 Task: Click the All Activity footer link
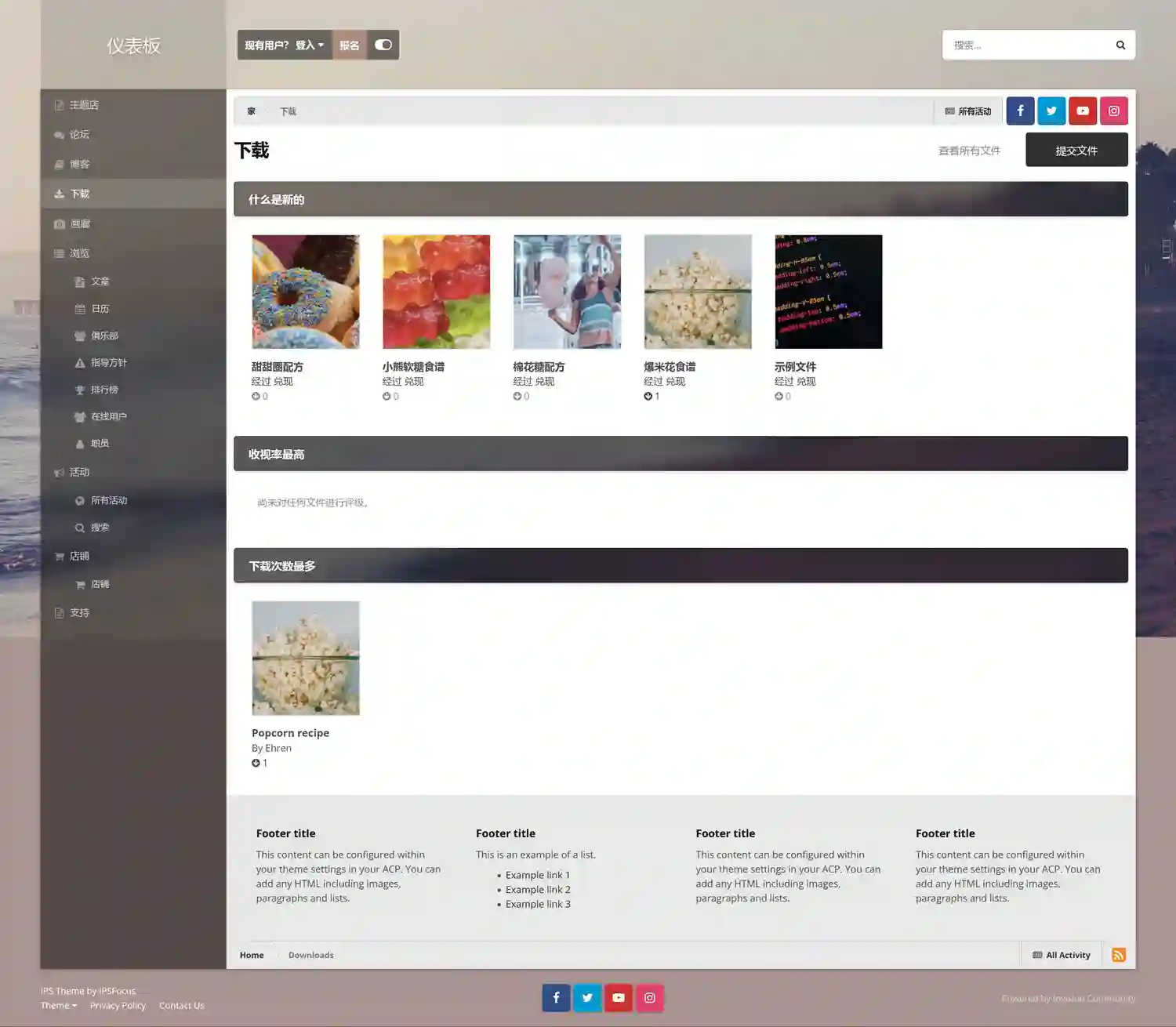pyautogui.click(x=1062, y=955)
